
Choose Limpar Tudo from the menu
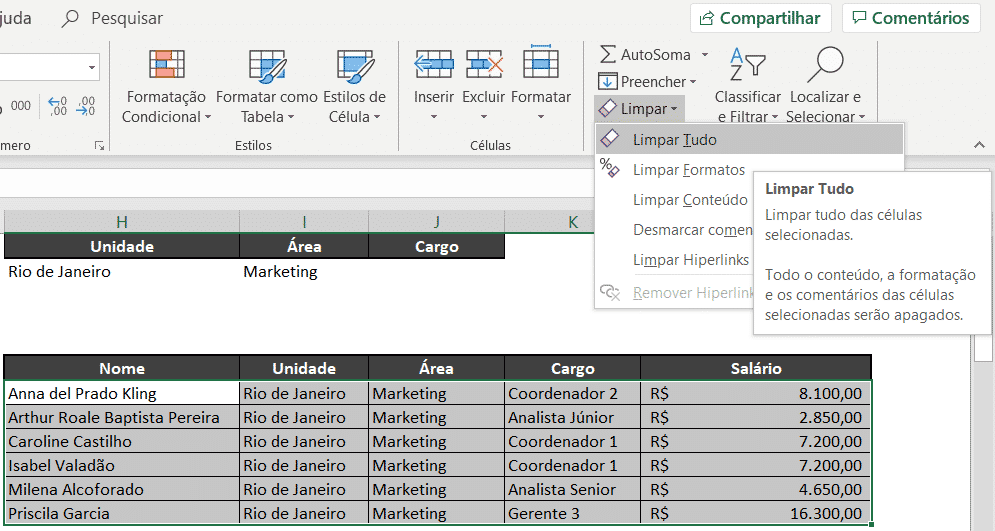pyautogui.click(x=749, y=140)
